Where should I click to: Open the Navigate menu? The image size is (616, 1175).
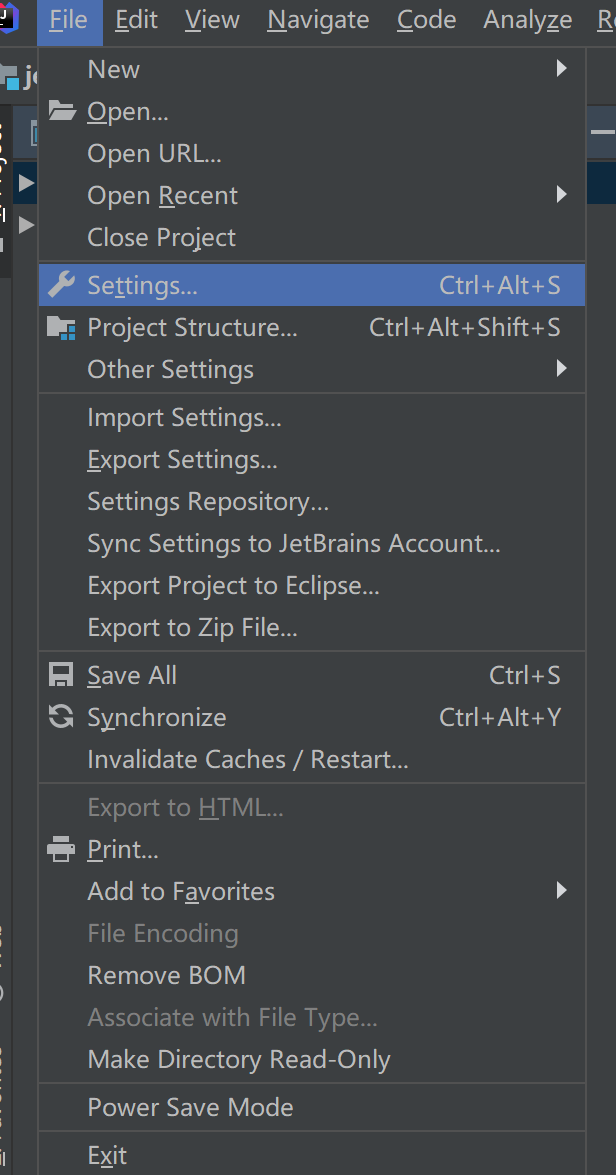point(318,20)
